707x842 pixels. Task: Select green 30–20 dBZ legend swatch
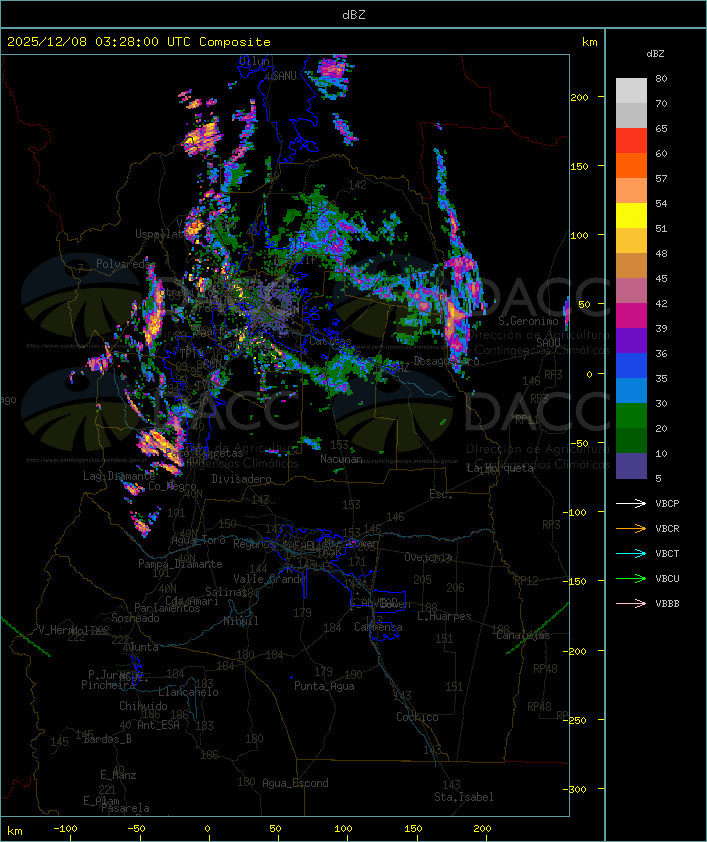(x=631, y=415)
